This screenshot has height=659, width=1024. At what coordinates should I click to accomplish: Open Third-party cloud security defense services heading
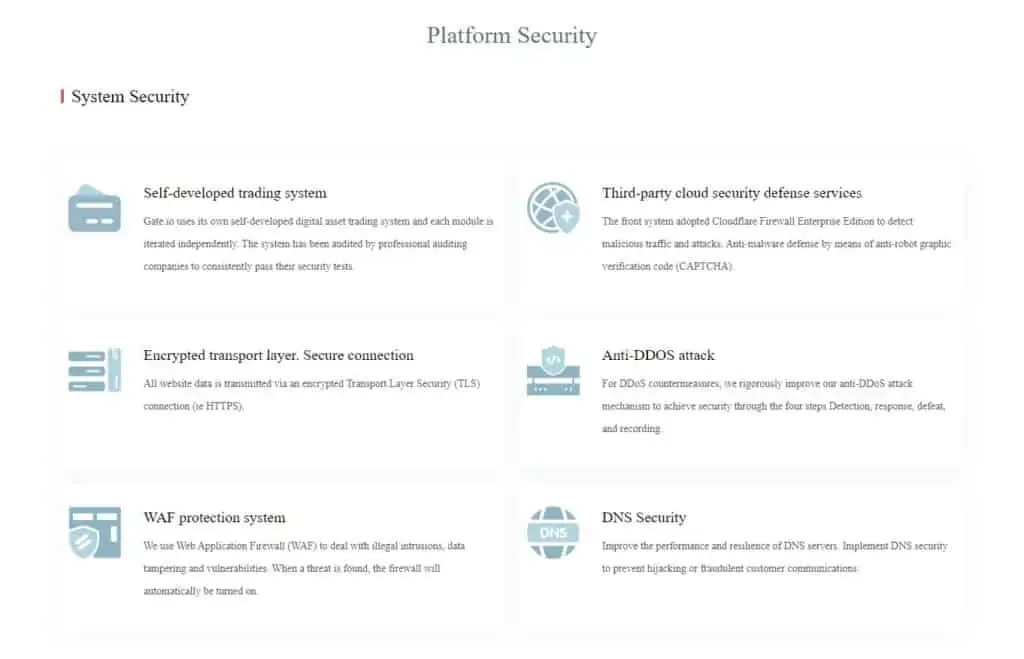(x=731, y=193)
